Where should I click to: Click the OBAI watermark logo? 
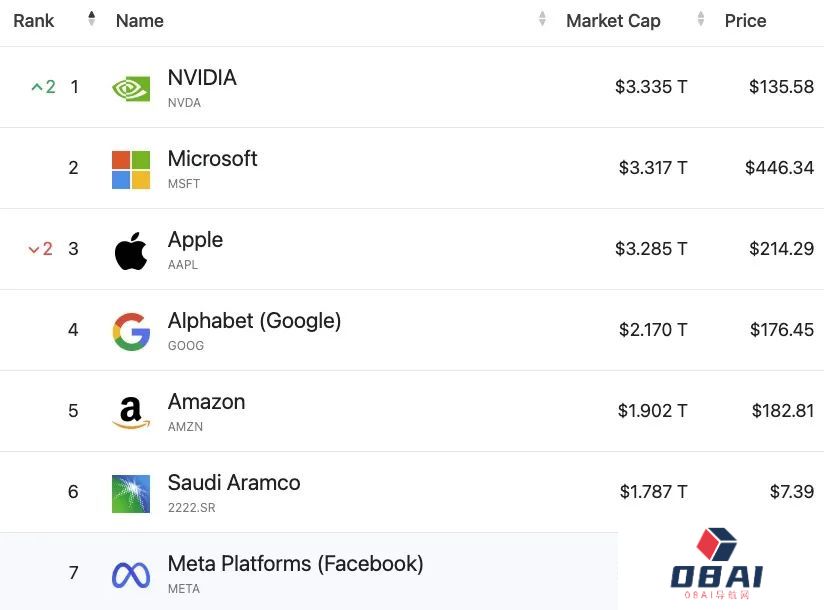point(717,565)
